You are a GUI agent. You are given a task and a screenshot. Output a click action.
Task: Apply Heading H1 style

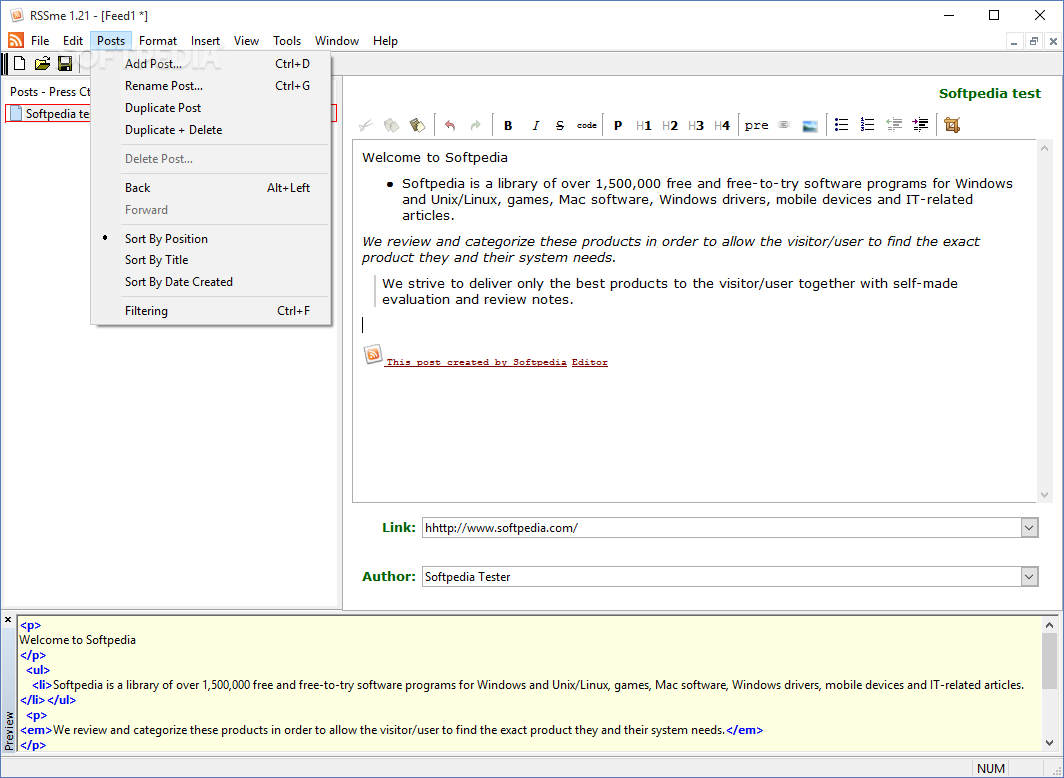(644, 125)
